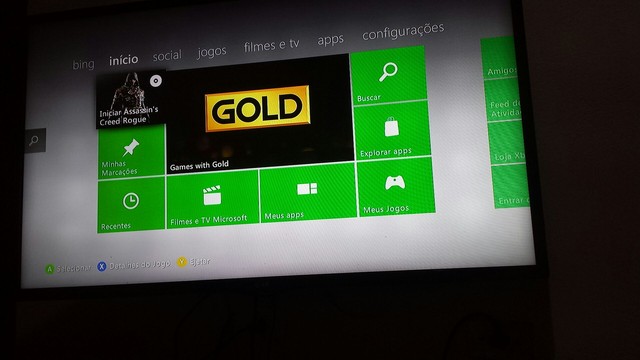This screenshot has height=360, width=640.
Task: Open Meus Jogos controller tile
Action: 396,187
